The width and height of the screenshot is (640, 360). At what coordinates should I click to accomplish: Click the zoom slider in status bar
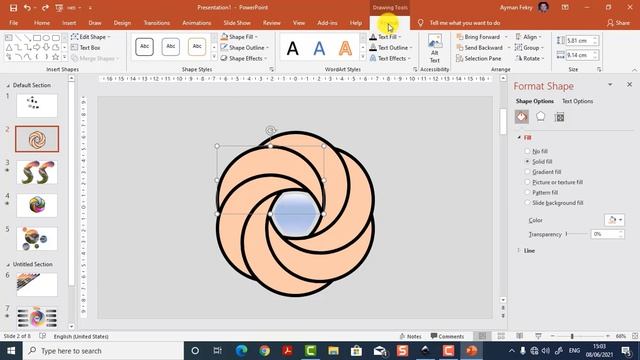point(580,336)
